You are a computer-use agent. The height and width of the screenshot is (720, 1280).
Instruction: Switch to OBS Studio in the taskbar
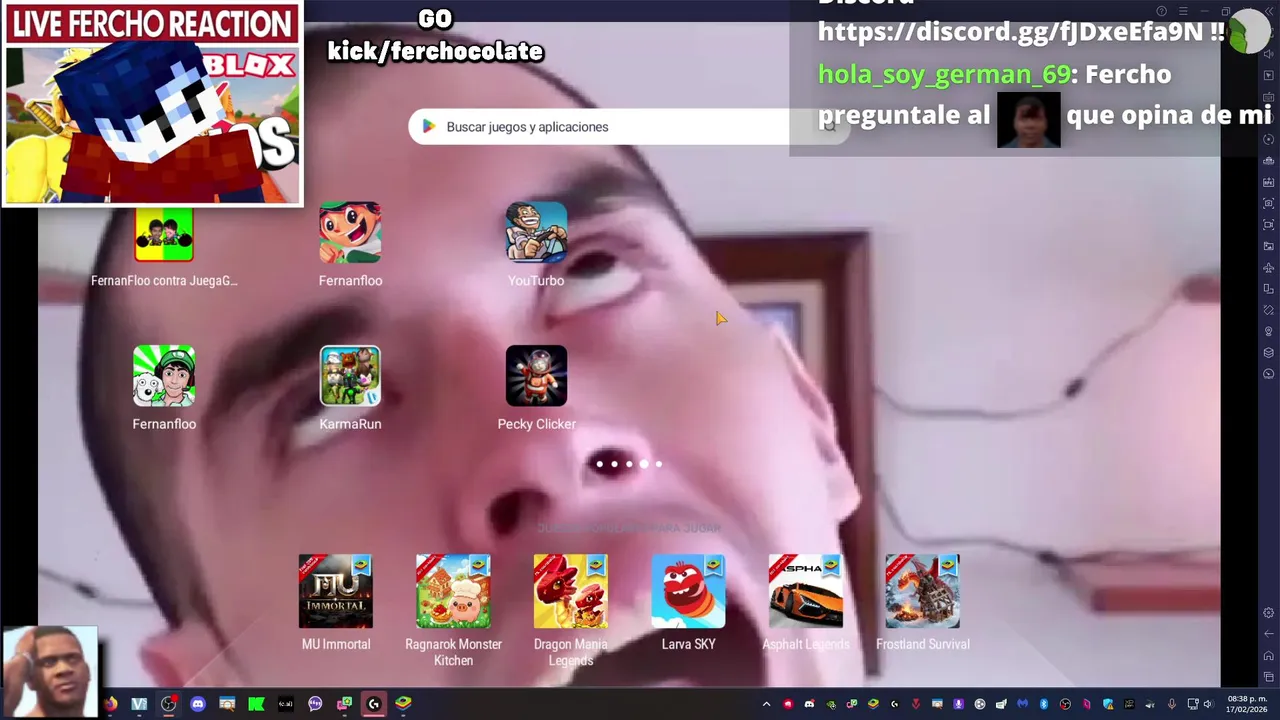(169, 704)
